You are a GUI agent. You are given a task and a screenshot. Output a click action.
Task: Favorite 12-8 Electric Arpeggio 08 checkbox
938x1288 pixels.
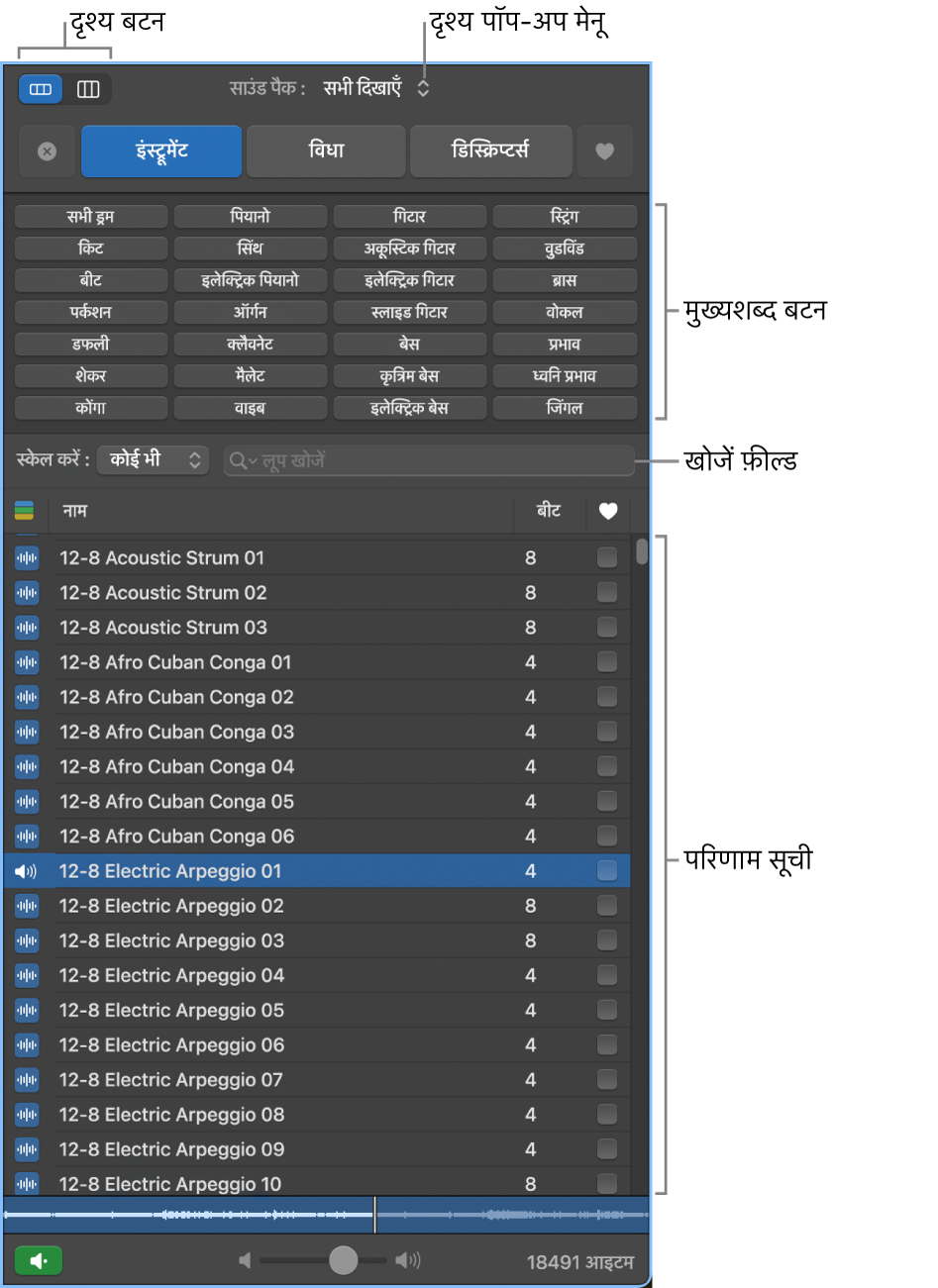607,1114
